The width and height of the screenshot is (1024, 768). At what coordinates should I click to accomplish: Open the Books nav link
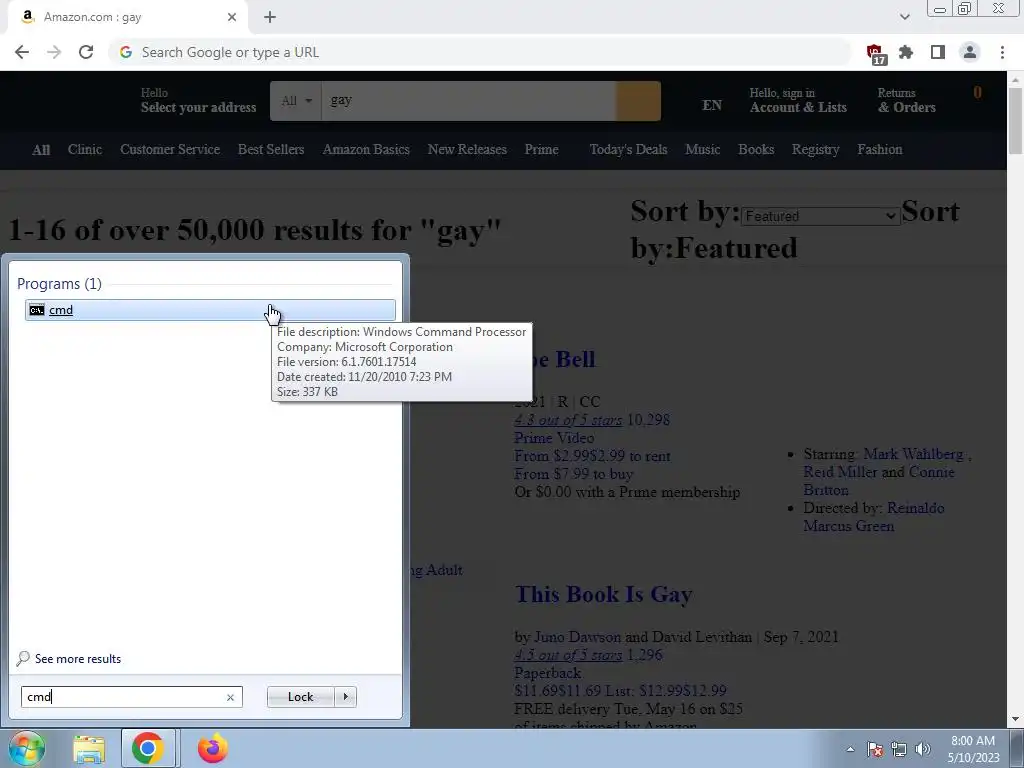click(x=756, y=150)
